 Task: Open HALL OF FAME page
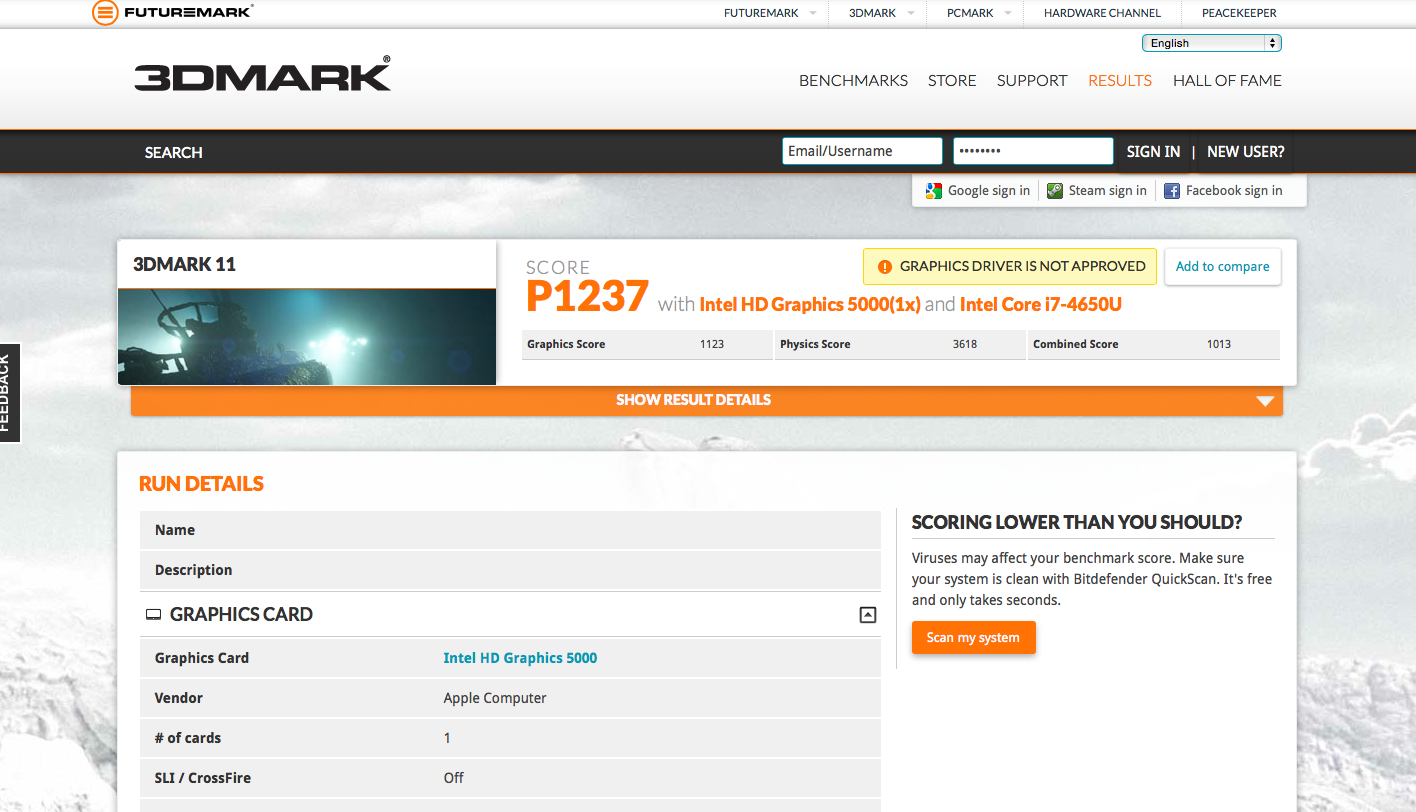point(1227,81)
